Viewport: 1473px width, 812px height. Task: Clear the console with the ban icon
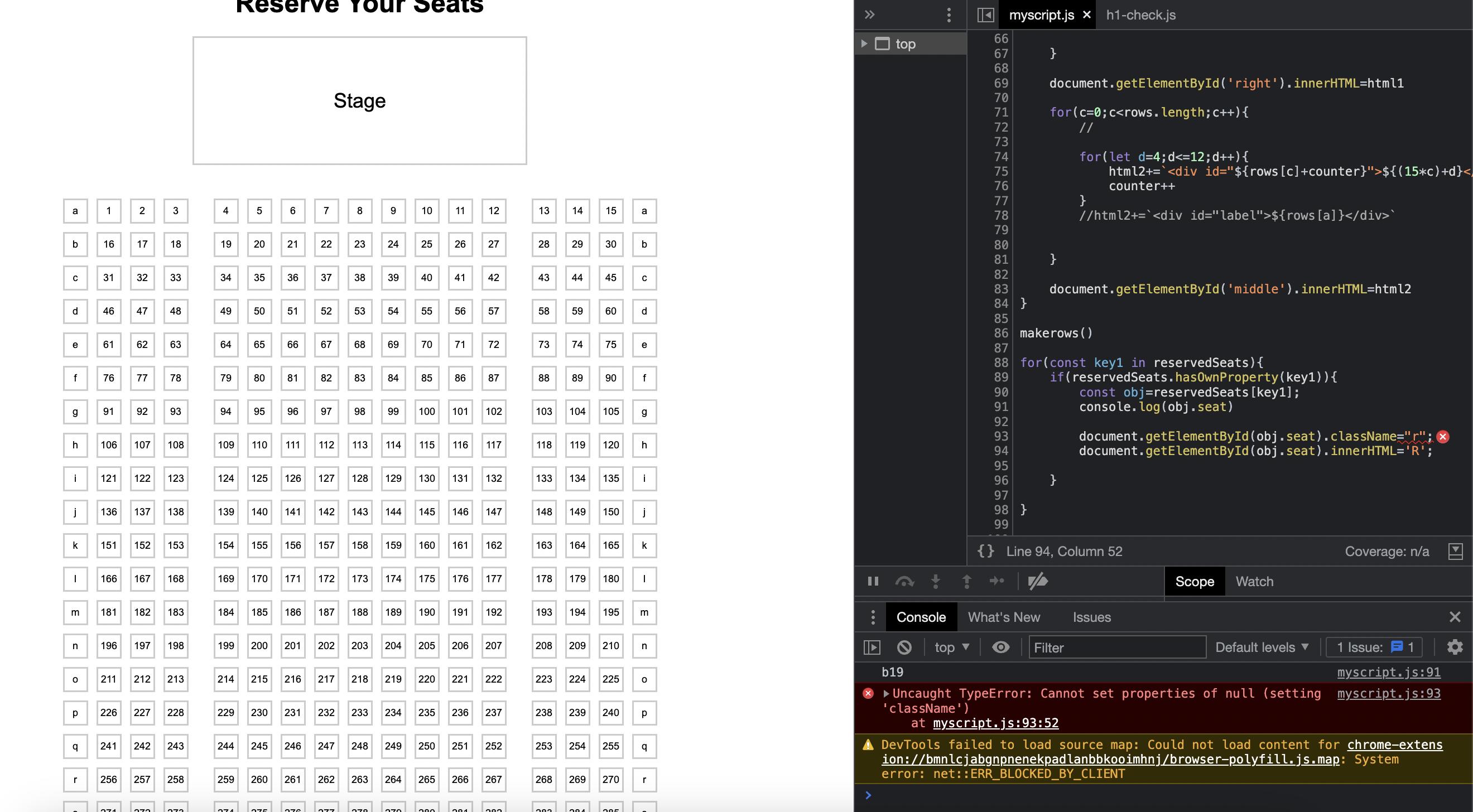click(904, 647)
